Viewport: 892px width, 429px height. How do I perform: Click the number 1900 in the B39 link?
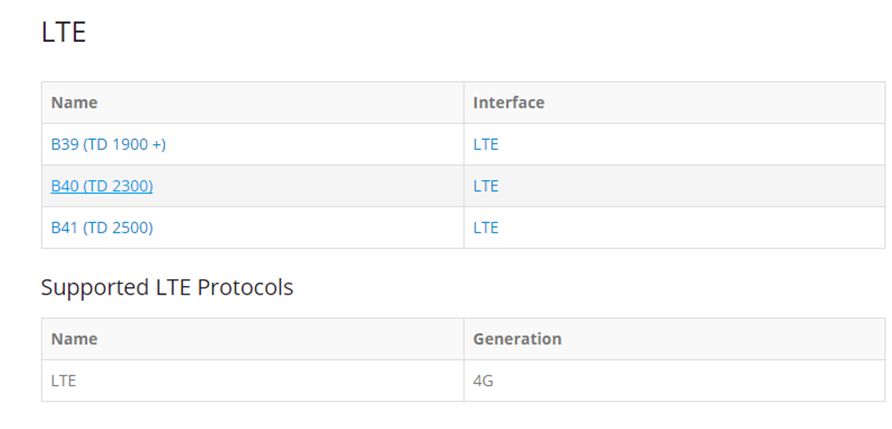pos(132,145)
